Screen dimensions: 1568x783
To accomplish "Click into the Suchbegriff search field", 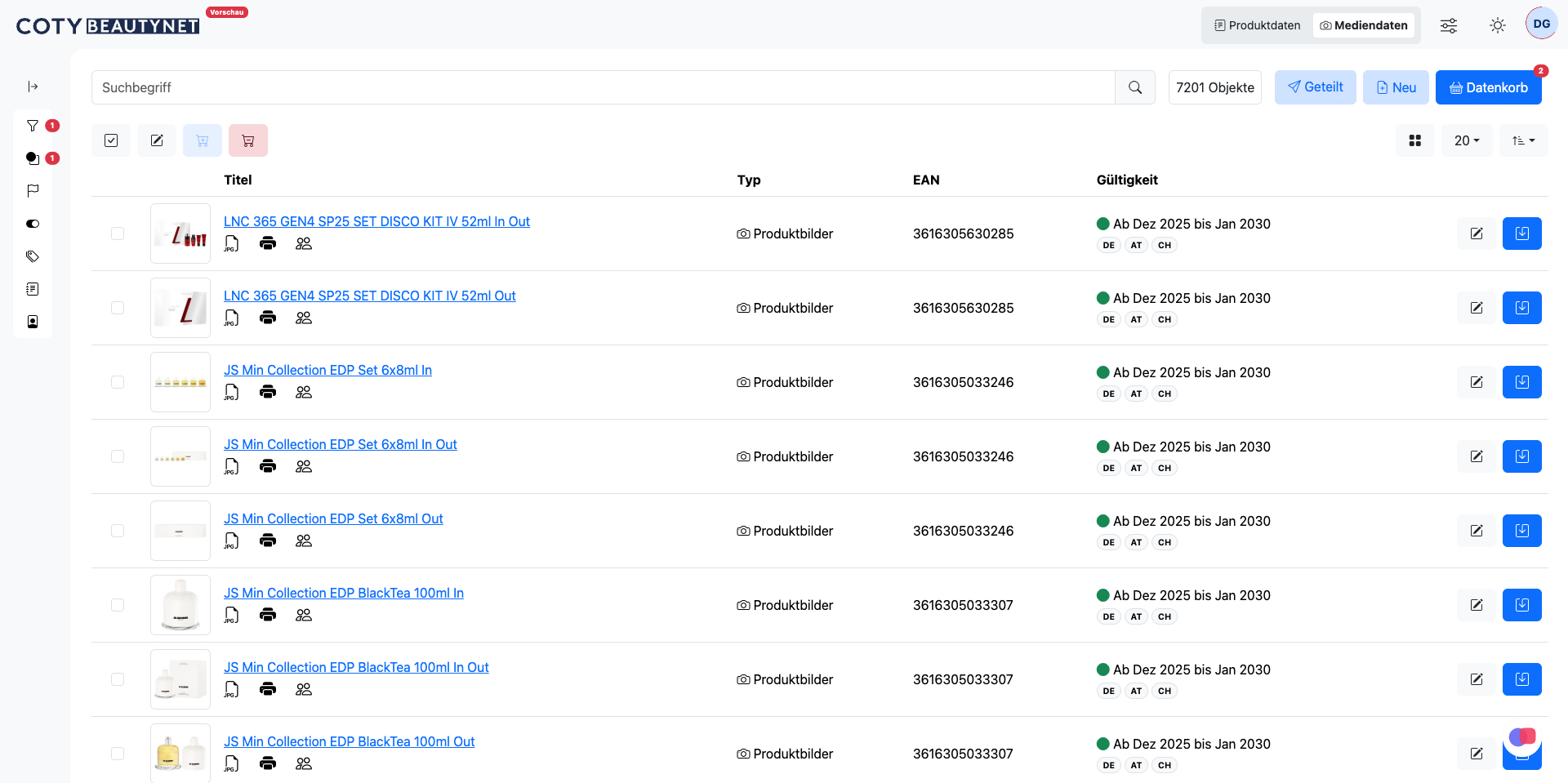I will 604,87.
